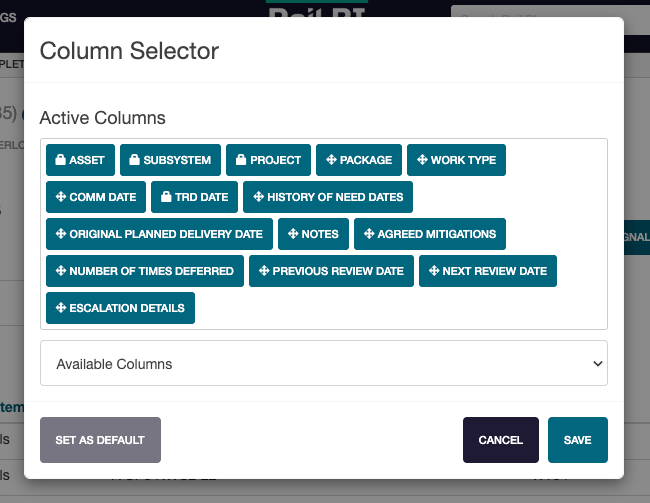Screen dimensions: 650x503
Task: Click the move icon on PACKAGE chip
Action: click(x=331, y=160)
